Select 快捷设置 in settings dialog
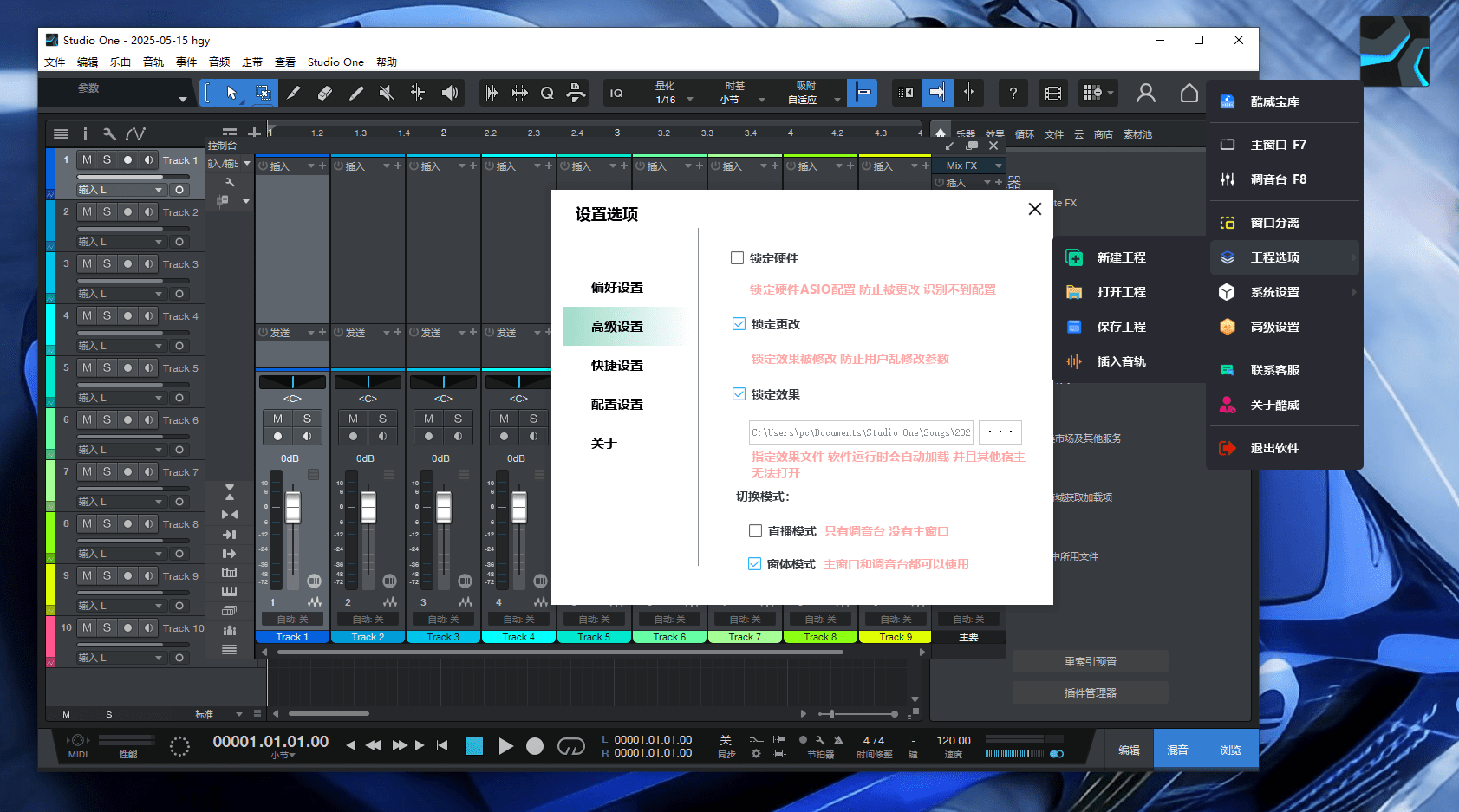1459x812 pixels. pyautogui.click(x=617, y=366)
